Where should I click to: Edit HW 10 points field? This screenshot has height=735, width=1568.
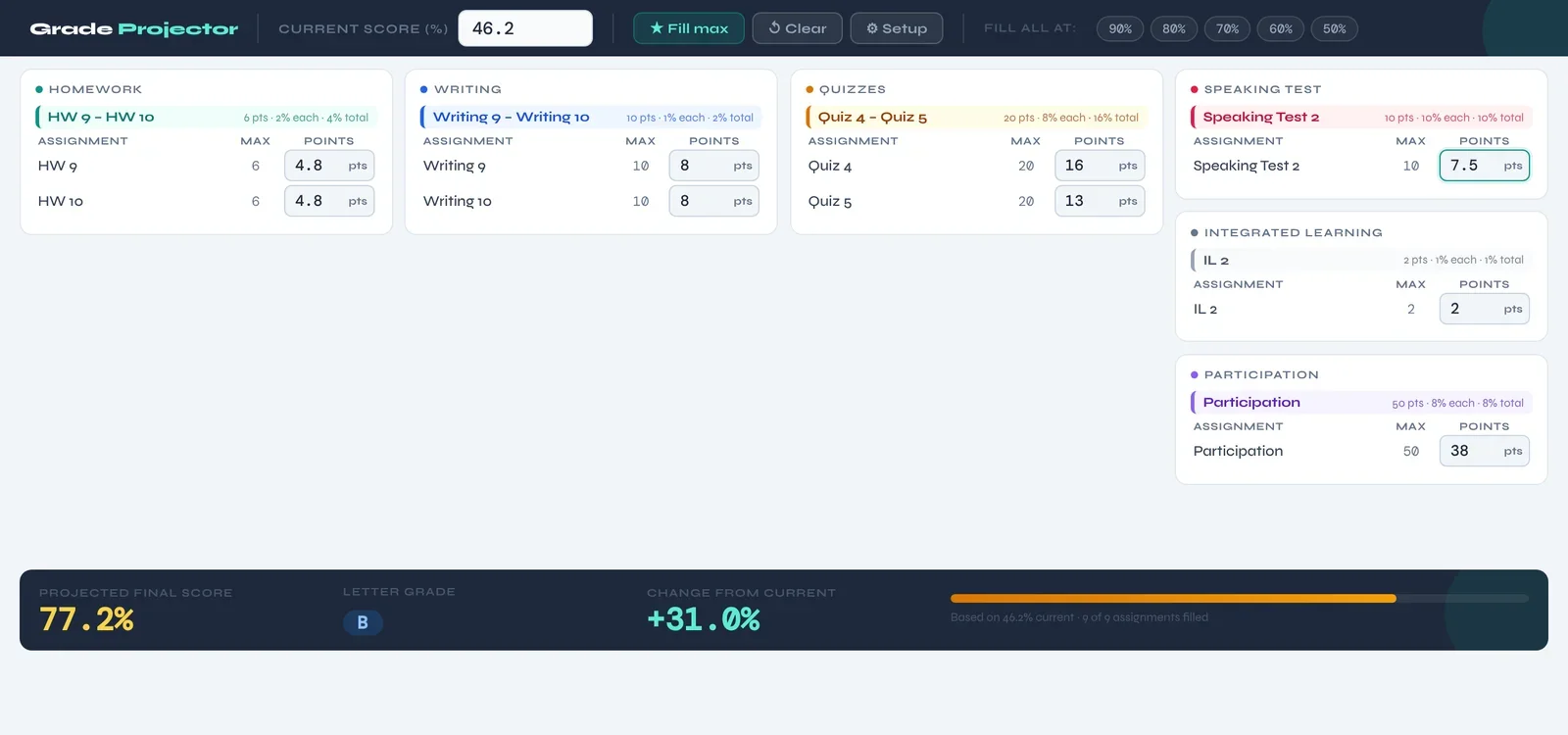pyautogui.click(x=329, y=201)
